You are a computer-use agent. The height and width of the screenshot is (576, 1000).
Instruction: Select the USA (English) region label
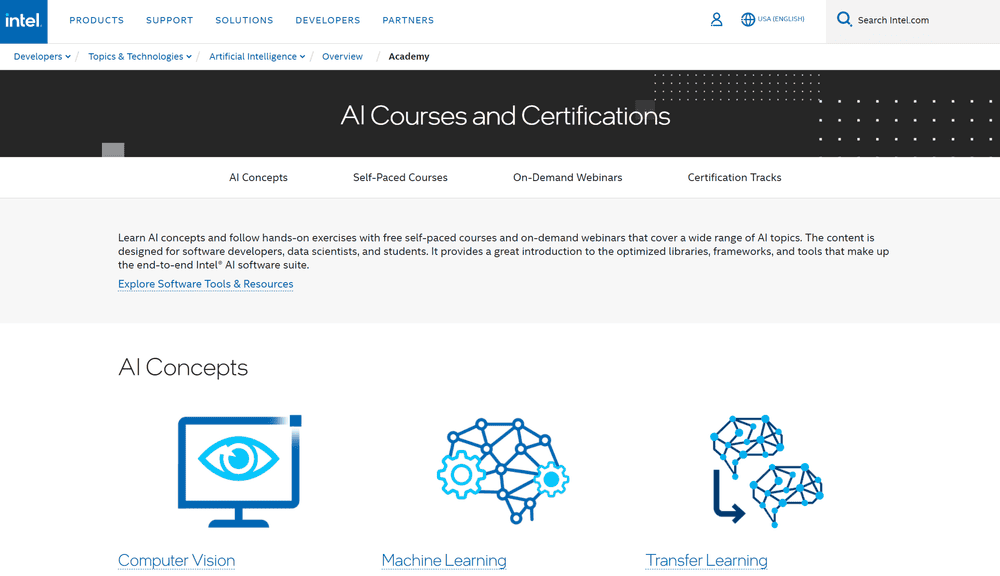(x=781, y=19)
